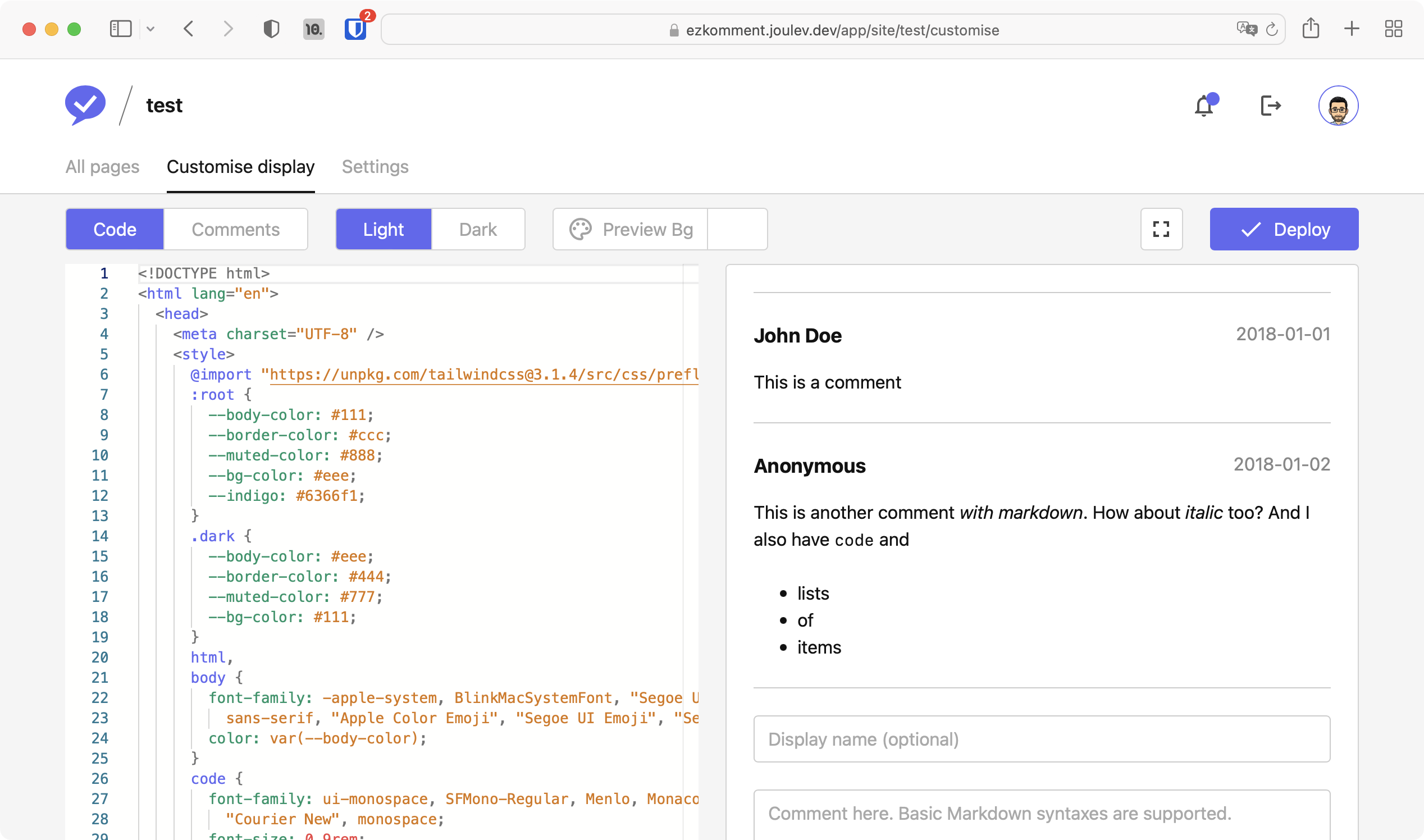Open notifications via the bell icon
The width and height of the screenshot is (1424, 840).
click(1204, 106)
